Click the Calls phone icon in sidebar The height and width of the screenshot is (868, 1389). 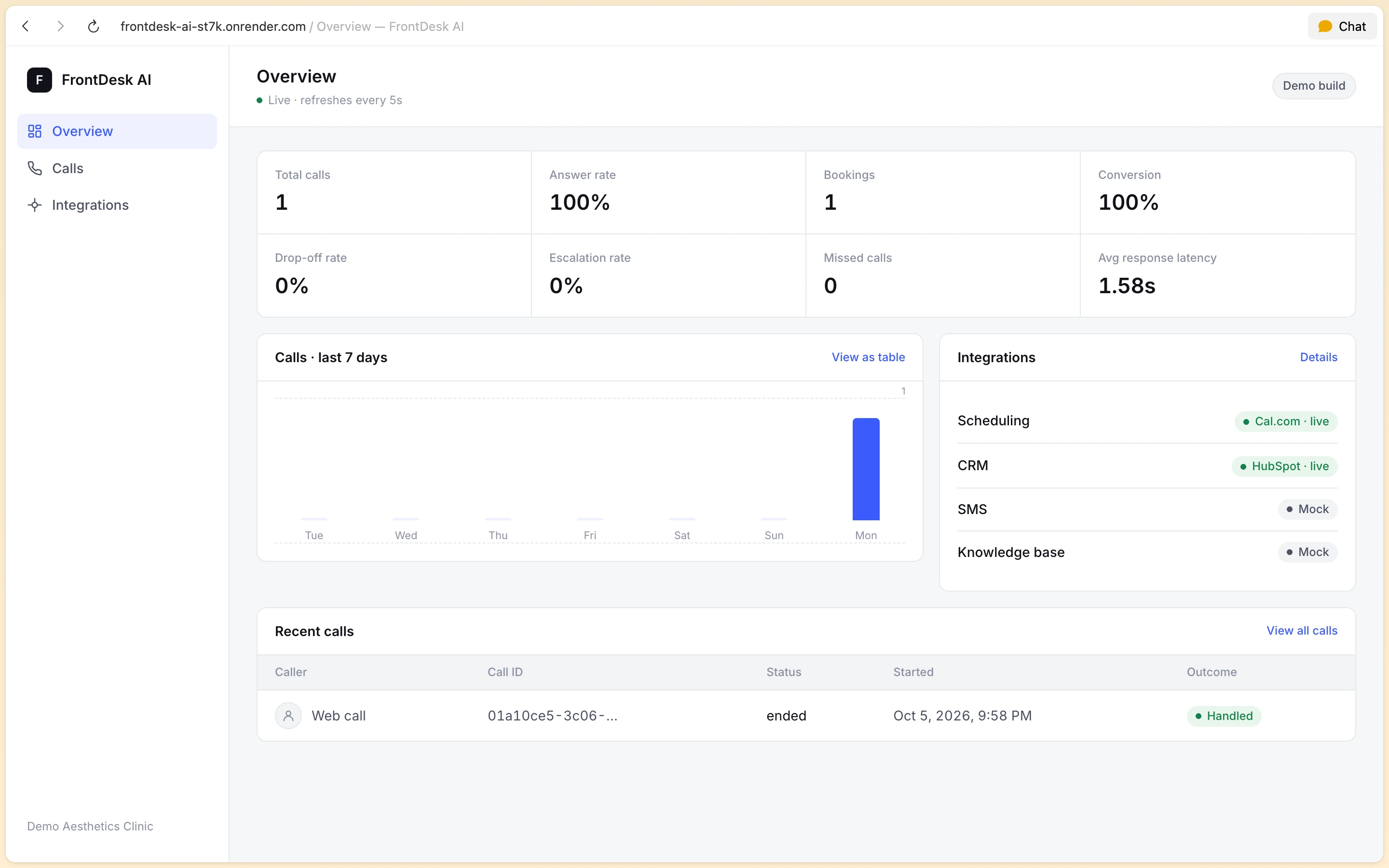pyautogui.click(x=35, y=168)
